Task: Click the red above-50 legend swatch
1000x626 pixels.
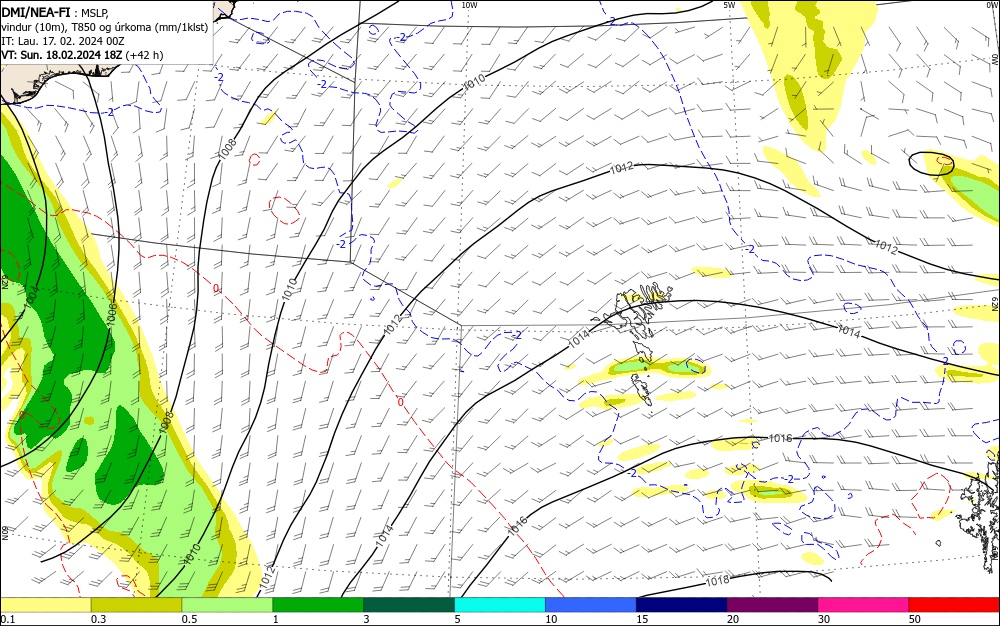Action: [954, 605]
